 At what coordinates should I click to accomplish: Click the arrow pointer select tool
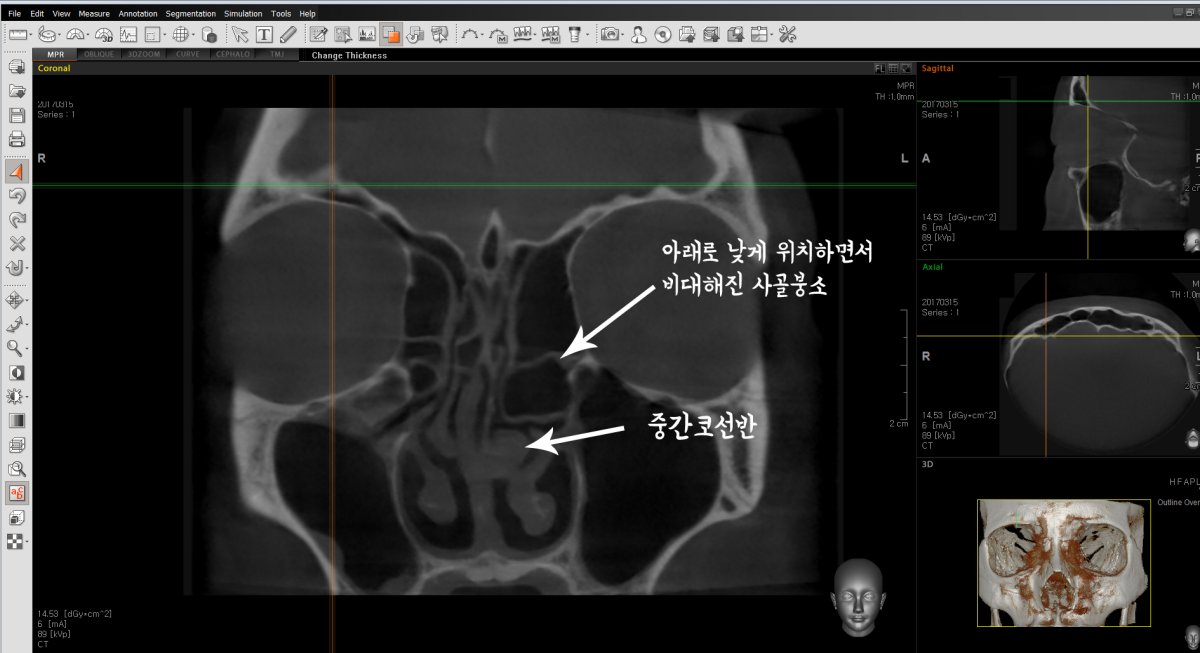point(240,34)
